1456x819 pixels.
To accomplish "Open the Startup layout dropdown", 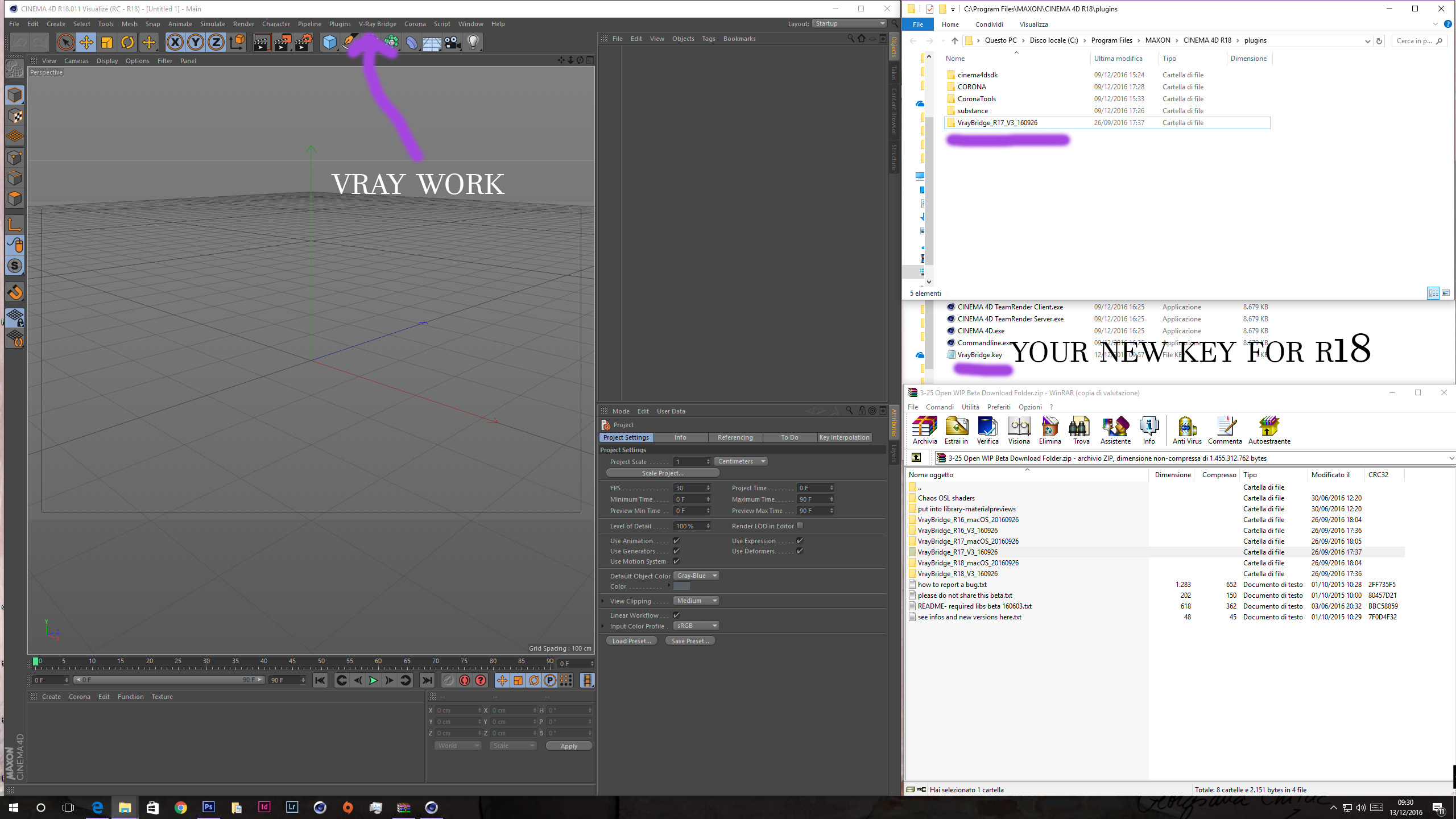I will coord(850,23).
